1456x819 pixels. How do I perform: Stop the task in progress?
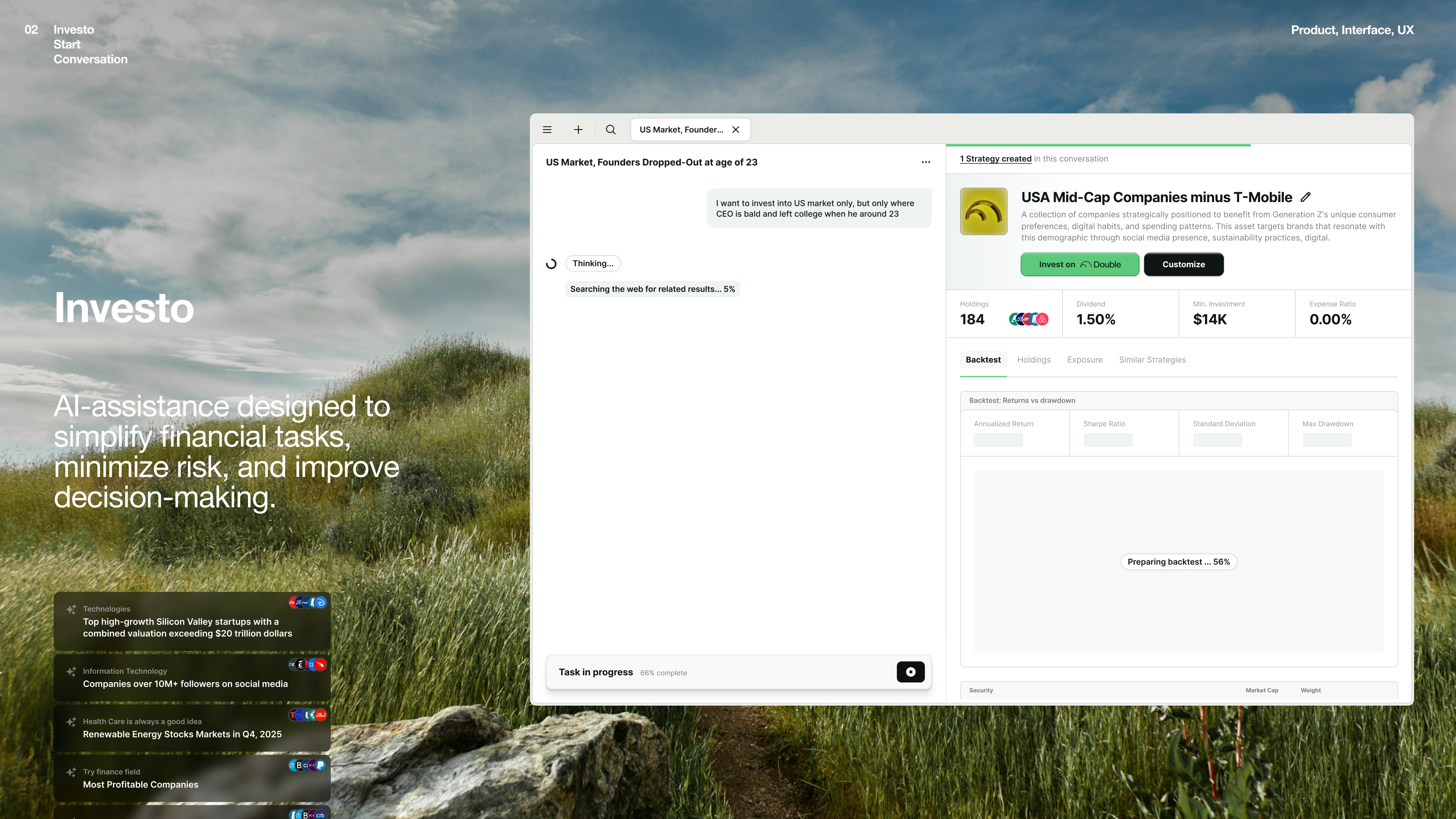(910, 672)
